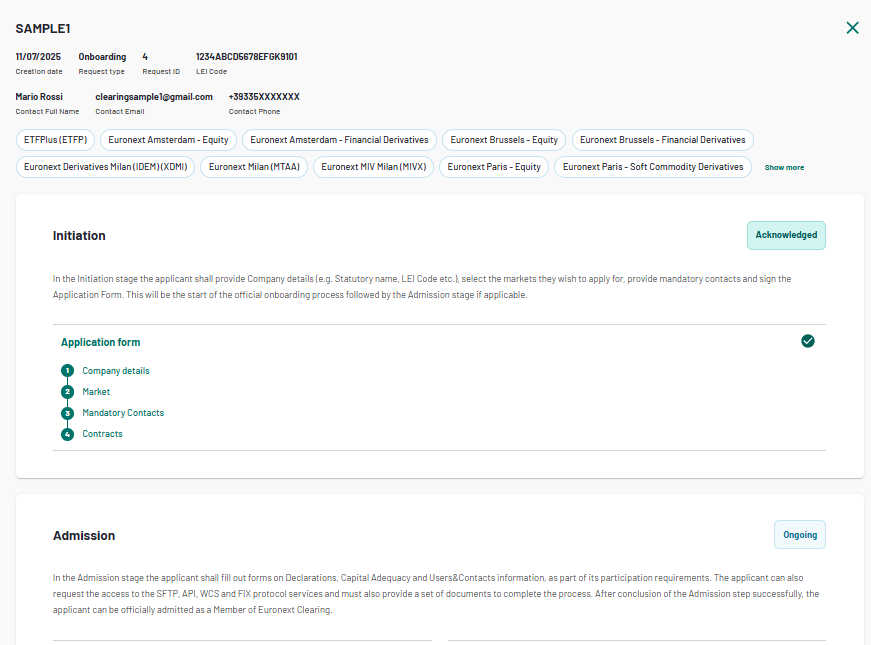Select Euronext Amsterdam - Financial Derivatives chip
871x645 pixels.
pos(339,140)
